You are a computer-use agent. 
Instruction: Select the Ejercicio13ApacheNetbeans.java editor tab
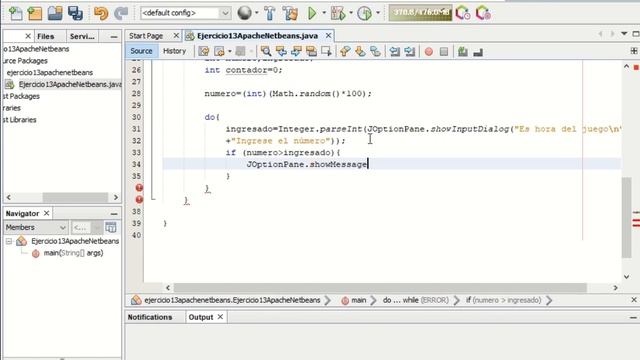(x=257, y=36)
